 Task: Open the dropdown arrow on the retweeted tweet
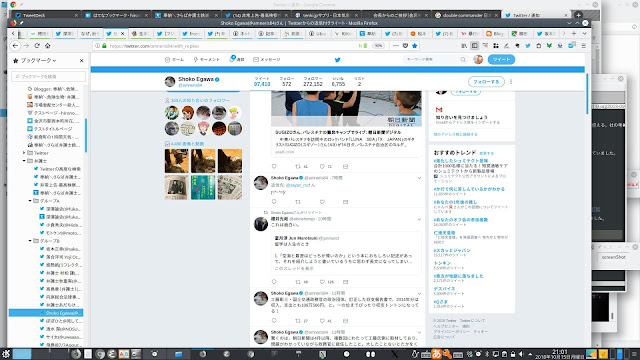pyautogui.click(x=419, y=219)
